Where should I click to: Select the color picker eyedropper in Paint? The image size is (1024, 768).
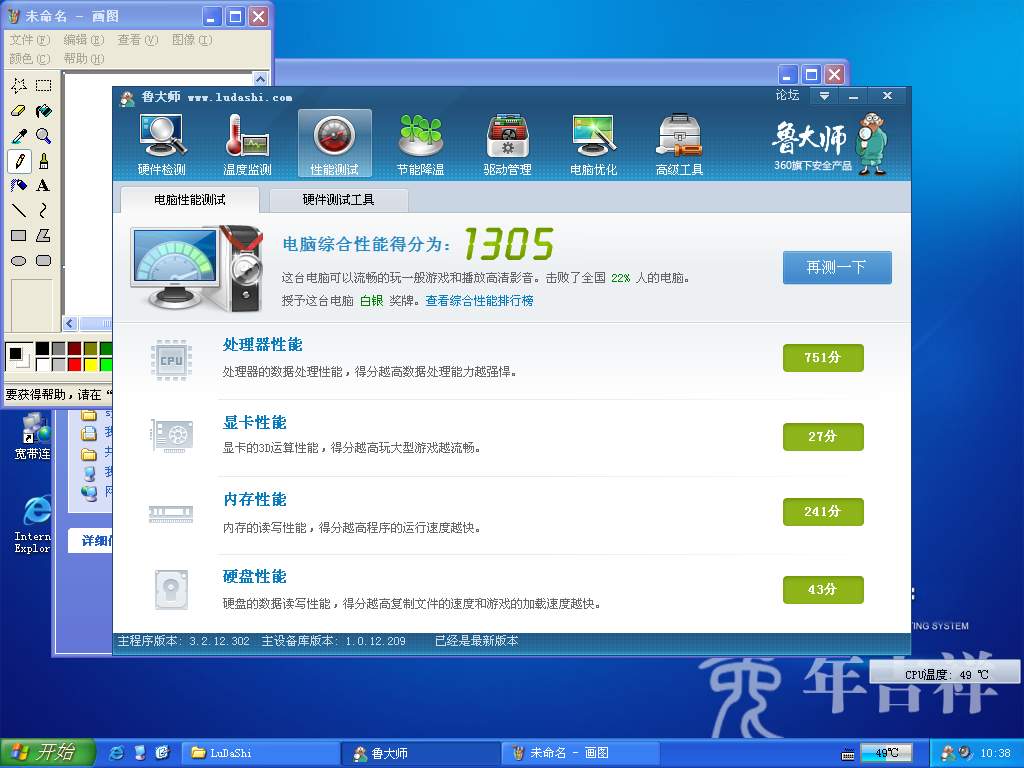point(19,136)
